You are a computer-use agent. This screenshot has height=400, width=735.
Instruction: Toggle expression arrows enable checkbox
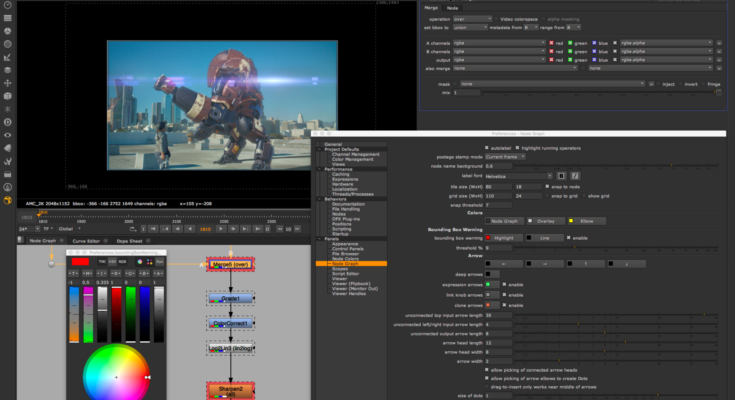[504, 285]
